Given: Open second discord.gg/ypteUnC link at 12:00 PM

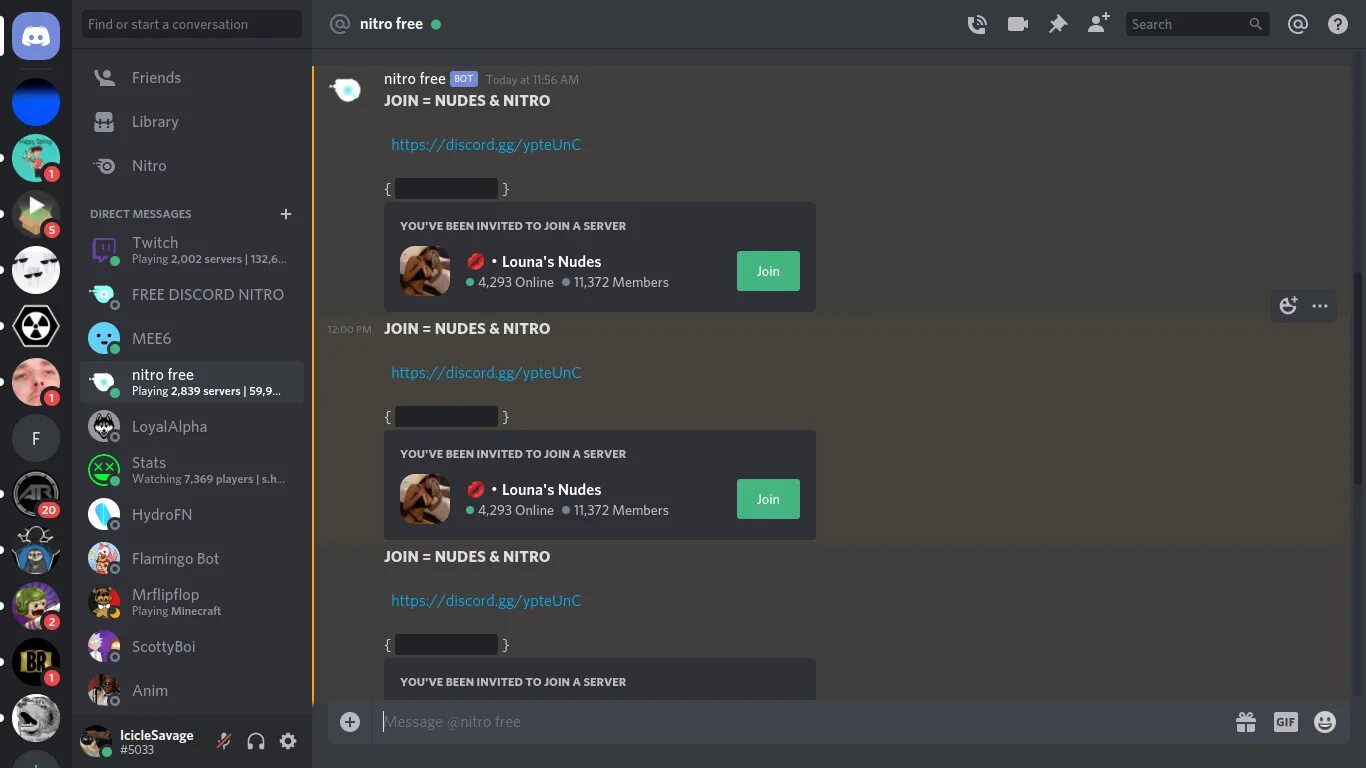Looking at the screenshot, I should (486, 372).
